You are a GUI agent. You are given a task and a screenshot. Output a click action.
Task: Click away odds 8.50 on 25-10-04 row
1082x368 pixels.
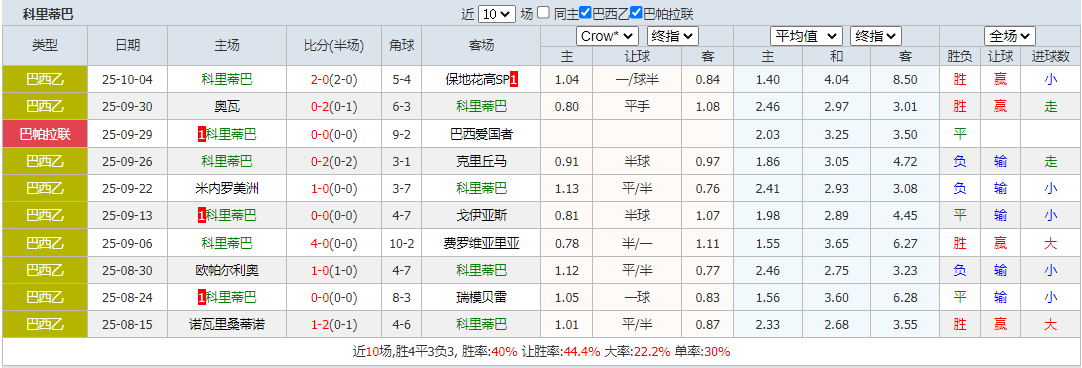pos(905,79)
